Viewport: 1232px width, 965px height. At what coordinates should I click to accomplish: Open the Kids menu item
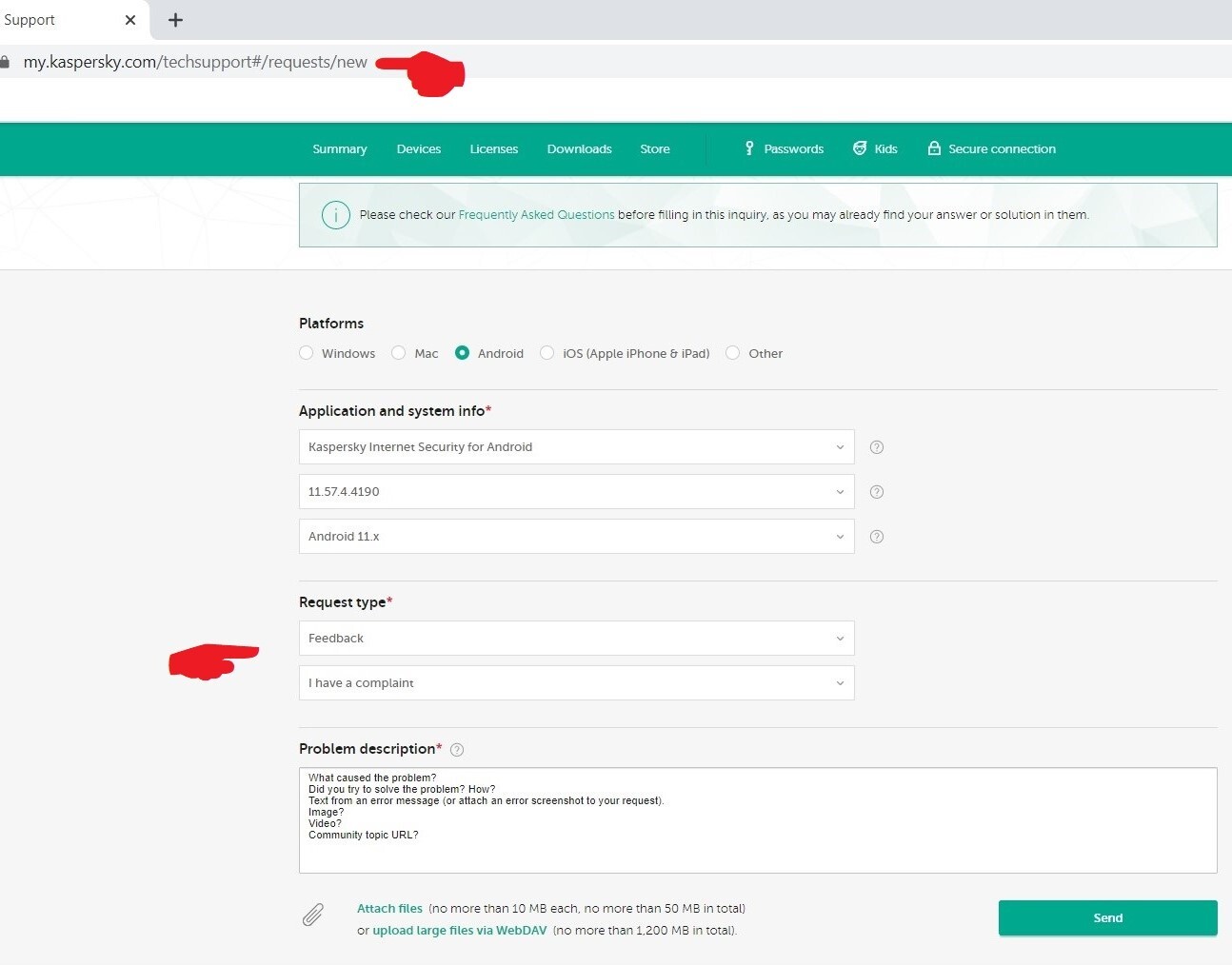pos(875,149)
